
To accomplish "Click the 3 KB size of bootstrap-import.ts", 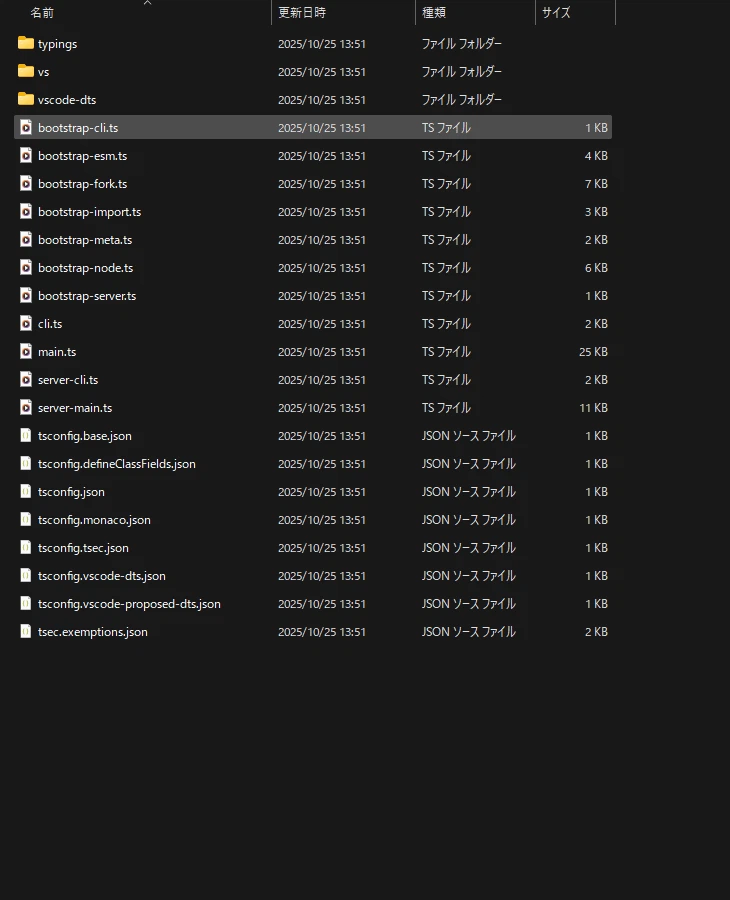I will coord(596,212).
